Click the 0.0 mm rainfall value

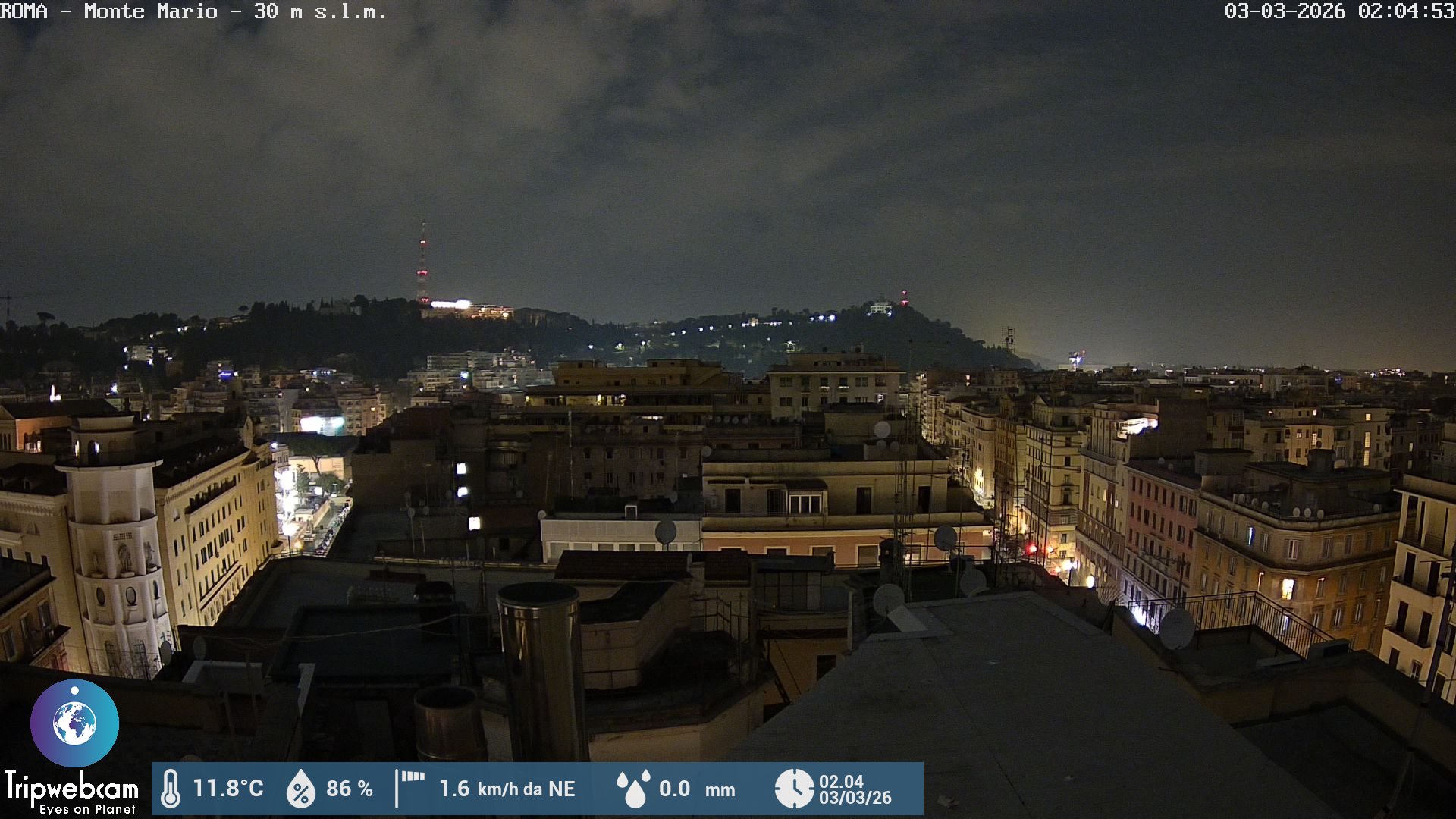[x=696, y=789]
